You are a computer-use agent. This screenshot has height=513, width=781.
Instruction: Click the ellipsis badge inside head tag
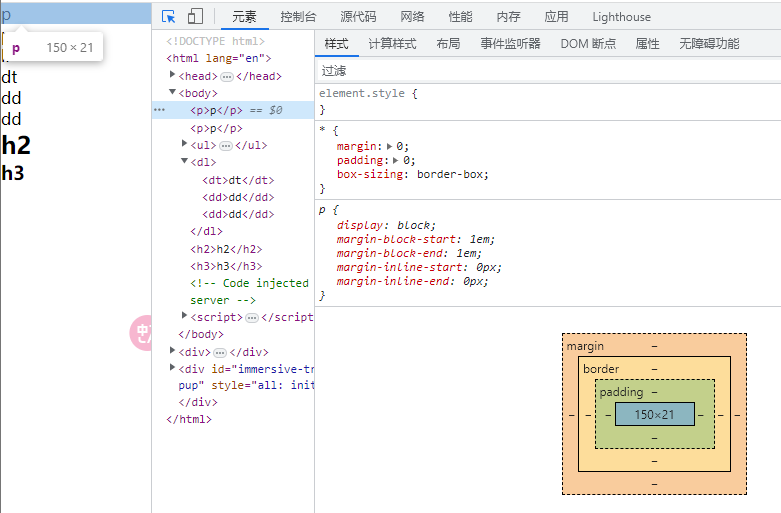227,76
